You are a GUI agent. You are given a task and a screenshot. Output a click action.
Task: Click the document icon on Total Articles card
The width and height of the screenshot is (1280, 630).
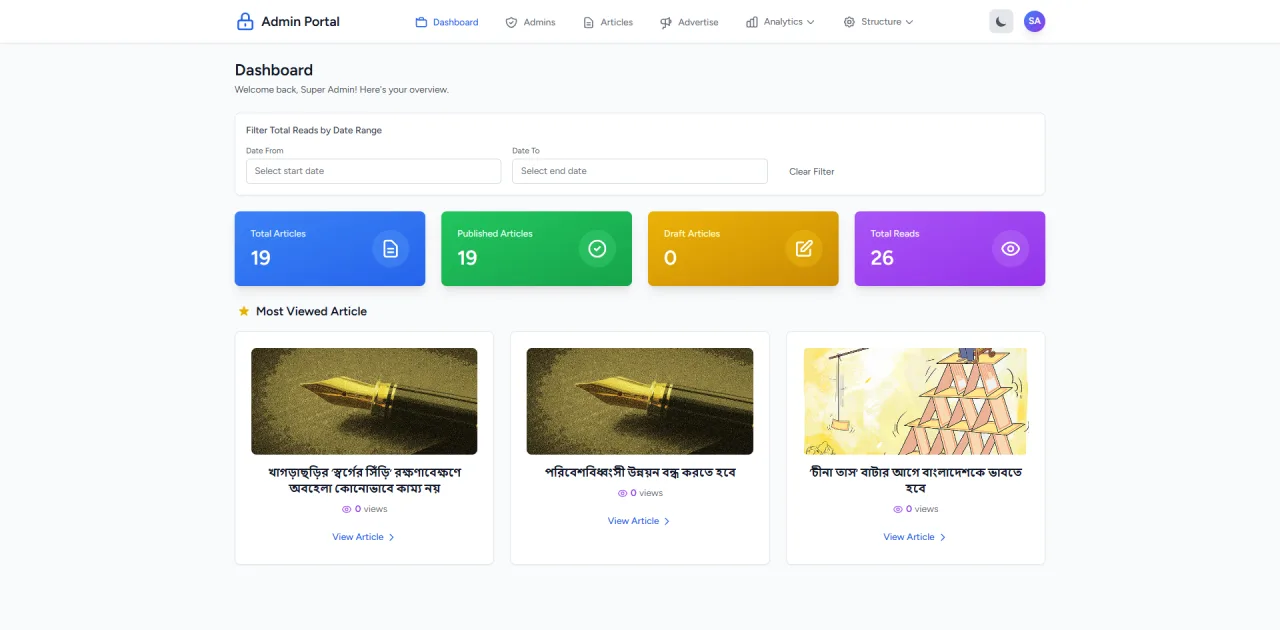[391, 249]
